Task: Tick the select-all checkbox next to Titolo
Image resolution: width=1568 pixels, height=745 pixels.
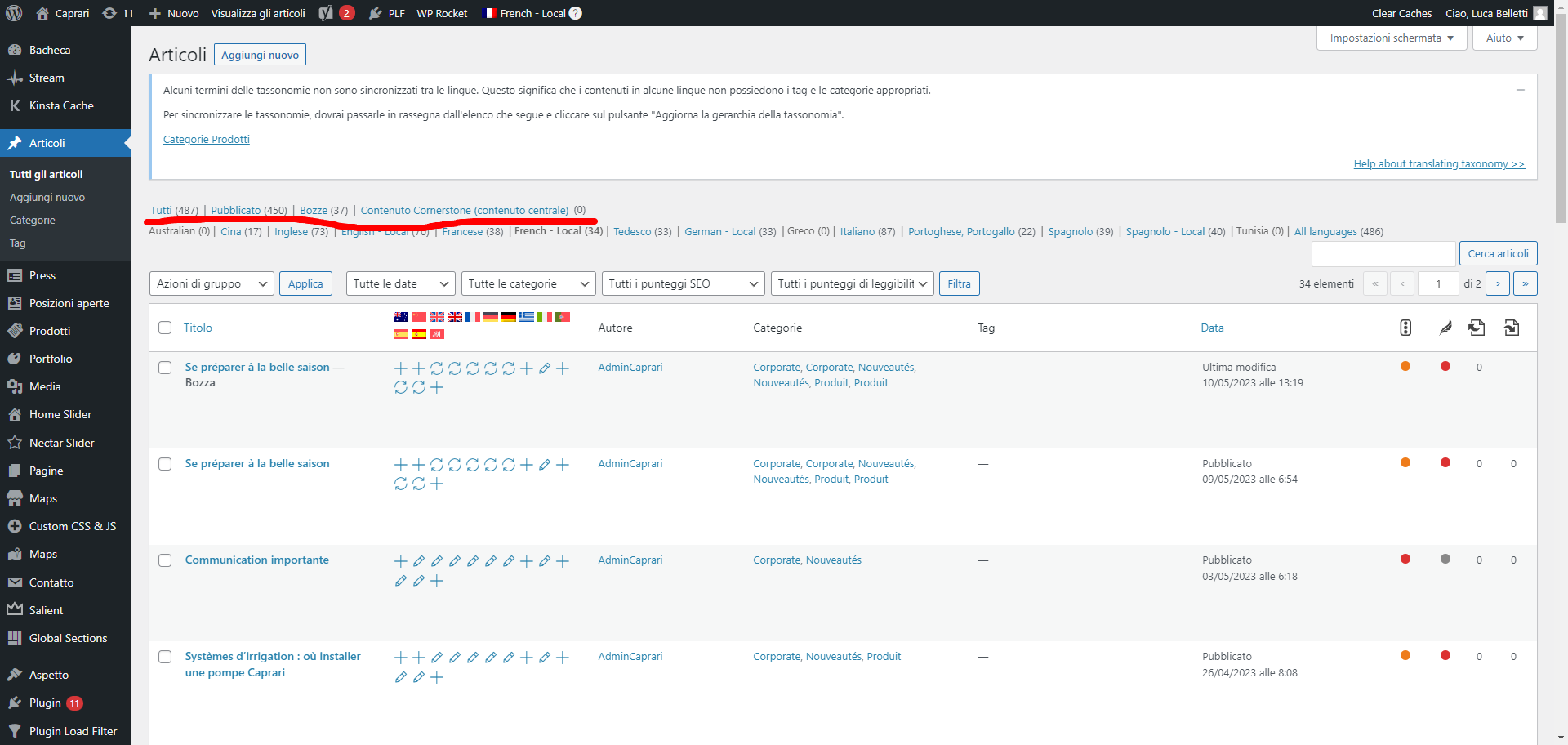Action: [165, 328]
